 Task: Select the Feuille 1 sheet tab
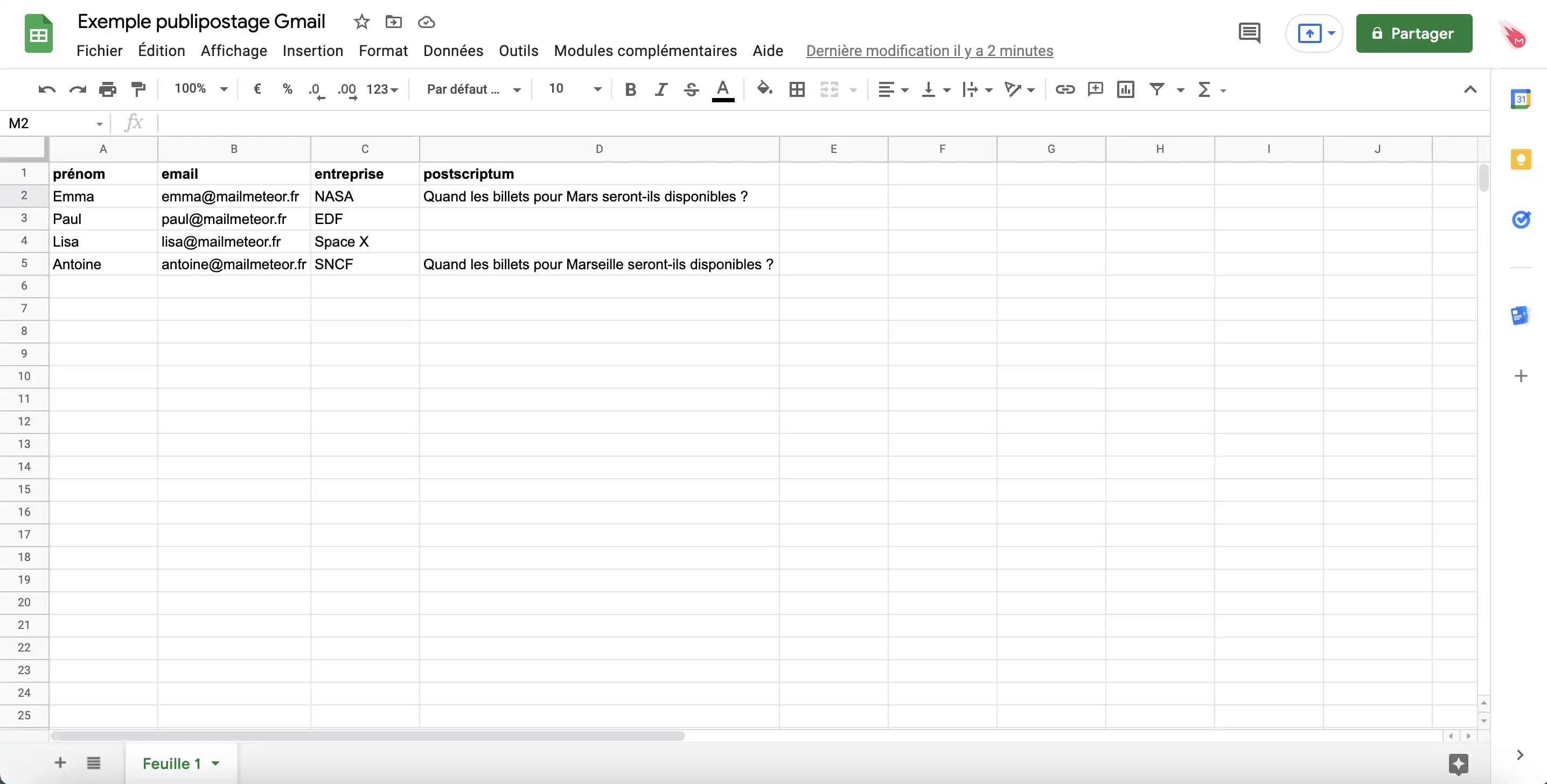[x=181, y=763]
